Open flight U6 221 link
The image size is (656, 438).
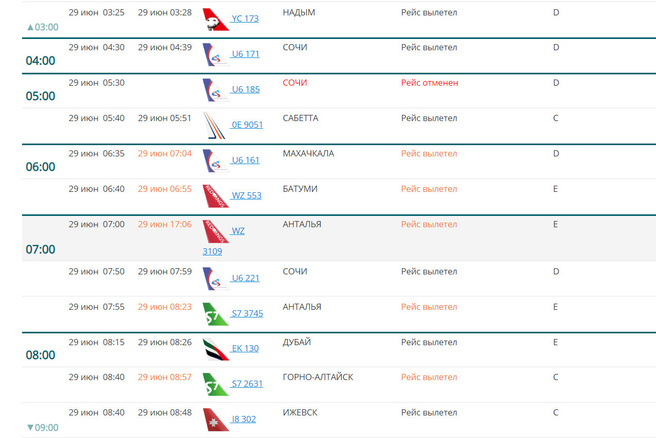245,277
